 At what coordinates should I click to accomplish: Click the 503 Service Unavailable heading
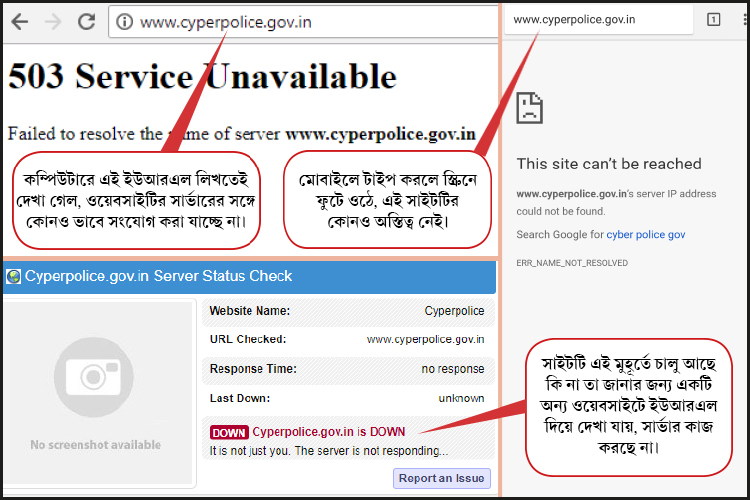tap(202, 76)
